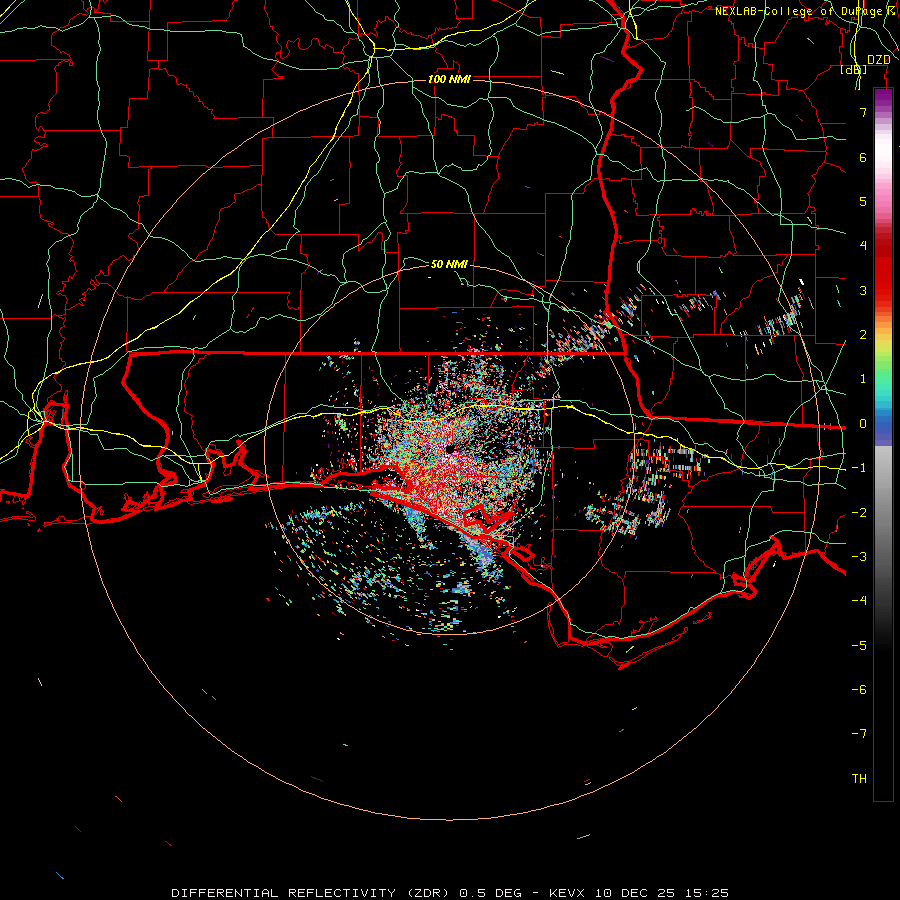Select the -3 value on the scale

[859, 557]
